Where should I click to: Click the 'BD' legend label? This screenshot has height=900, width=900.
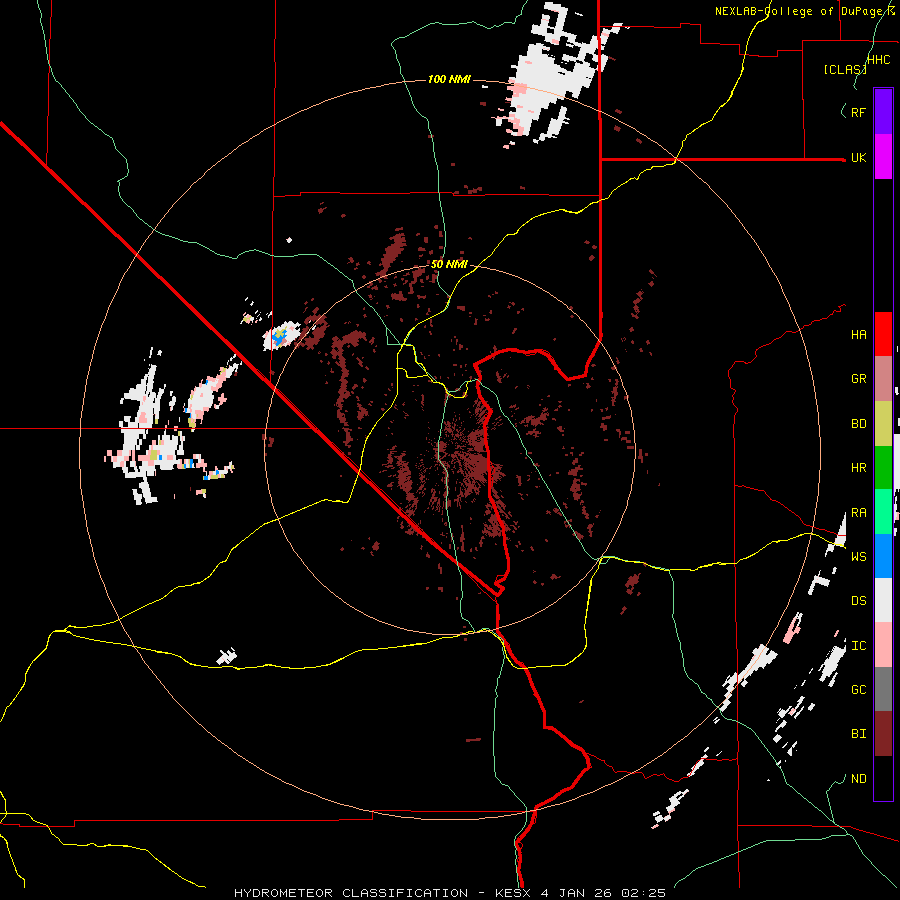coord(858,424)
